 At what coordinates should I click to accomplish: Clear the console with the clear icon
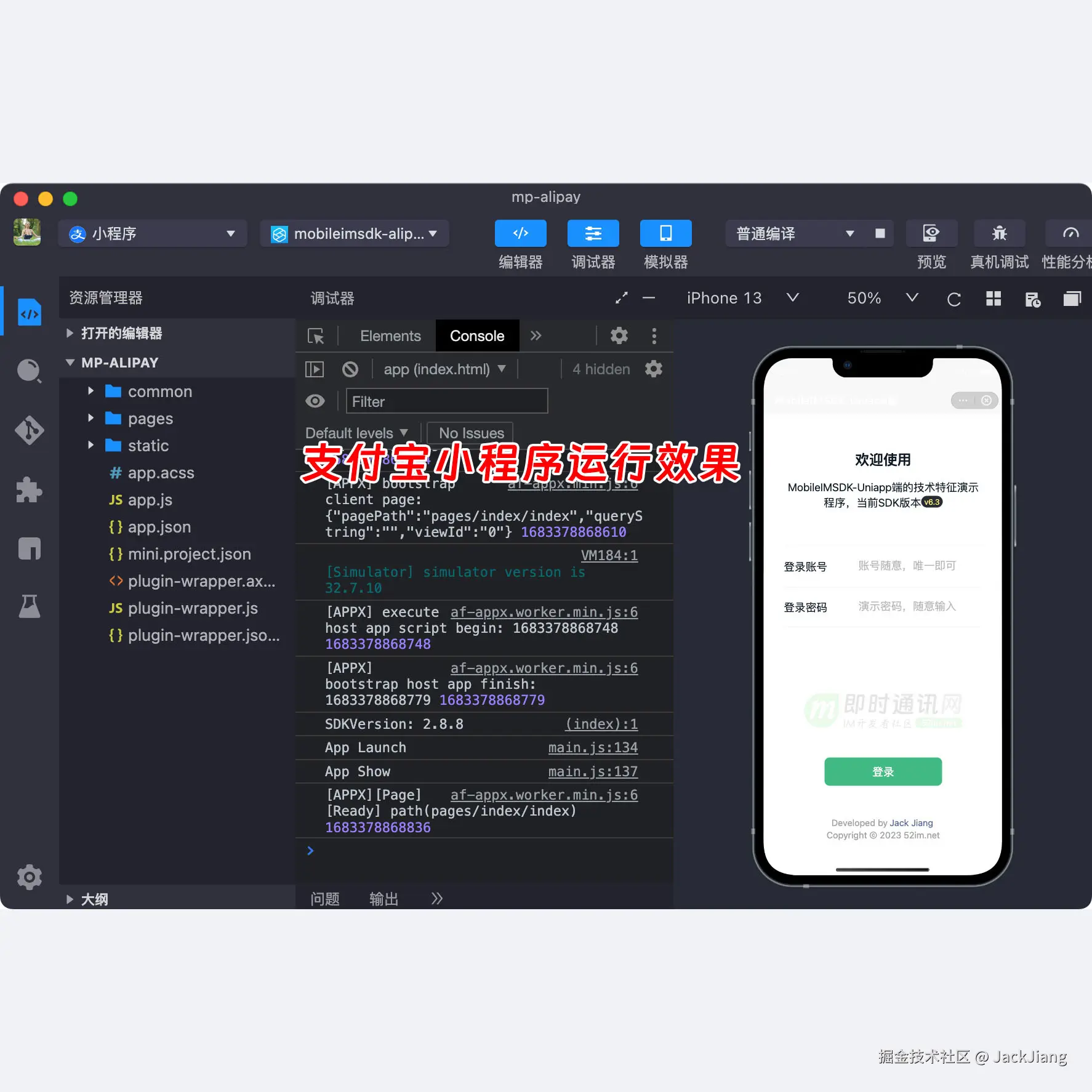(350, 369)
